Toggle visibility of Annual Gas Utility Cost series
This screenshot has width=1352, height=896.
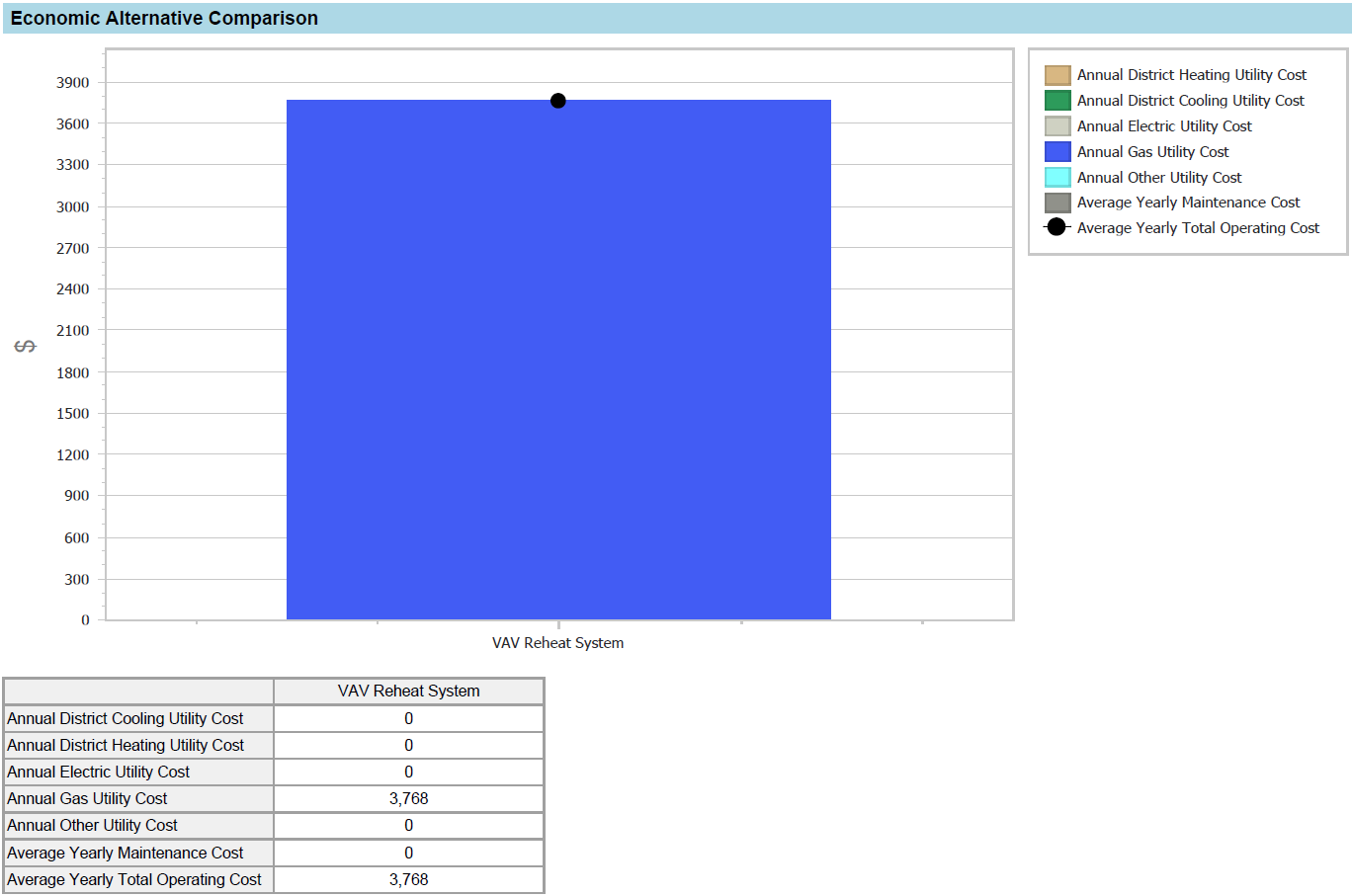tap(1153, 151)
